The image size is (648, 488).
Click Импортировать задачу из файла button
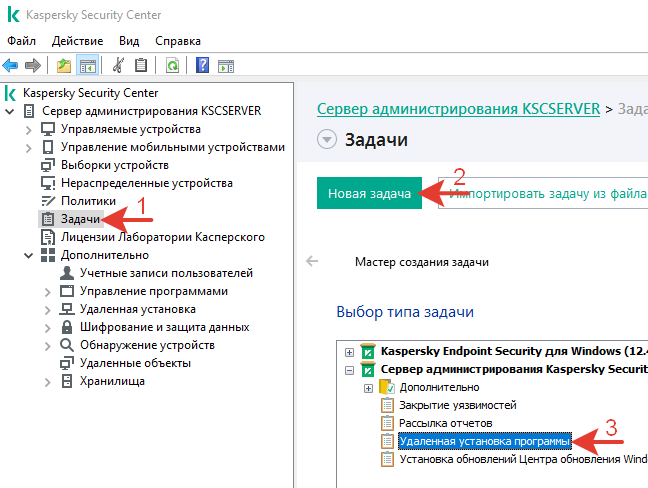pyautogui.click(x=543, y=193)
